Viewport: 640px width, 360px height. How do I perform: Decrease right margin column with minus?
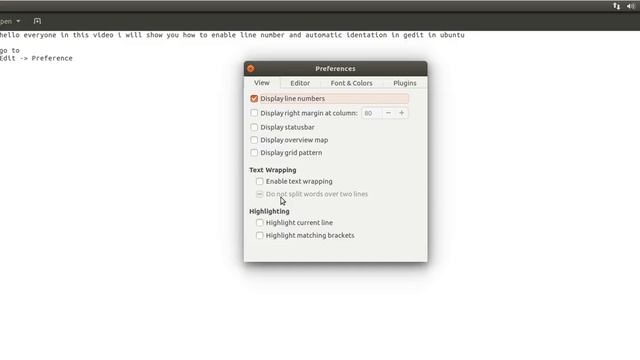(388, 113)
